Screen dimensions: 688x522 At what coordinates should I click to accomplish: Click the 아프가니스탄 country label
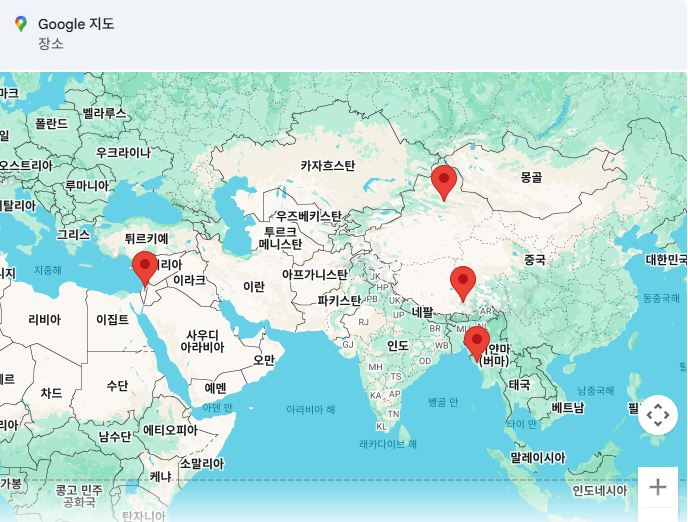(315, 275)
